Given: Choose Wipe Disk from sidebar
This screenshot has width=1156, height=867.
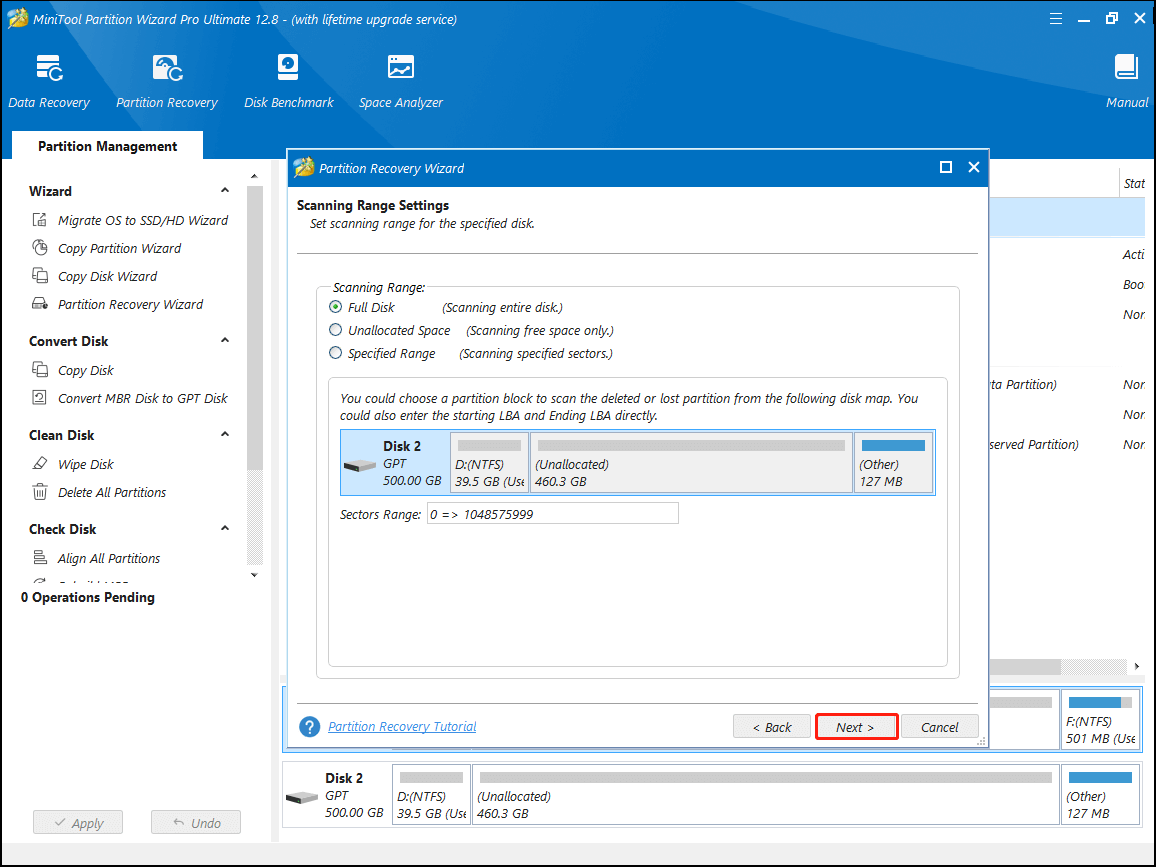Looking at the screenshot, I should (86, 464).
